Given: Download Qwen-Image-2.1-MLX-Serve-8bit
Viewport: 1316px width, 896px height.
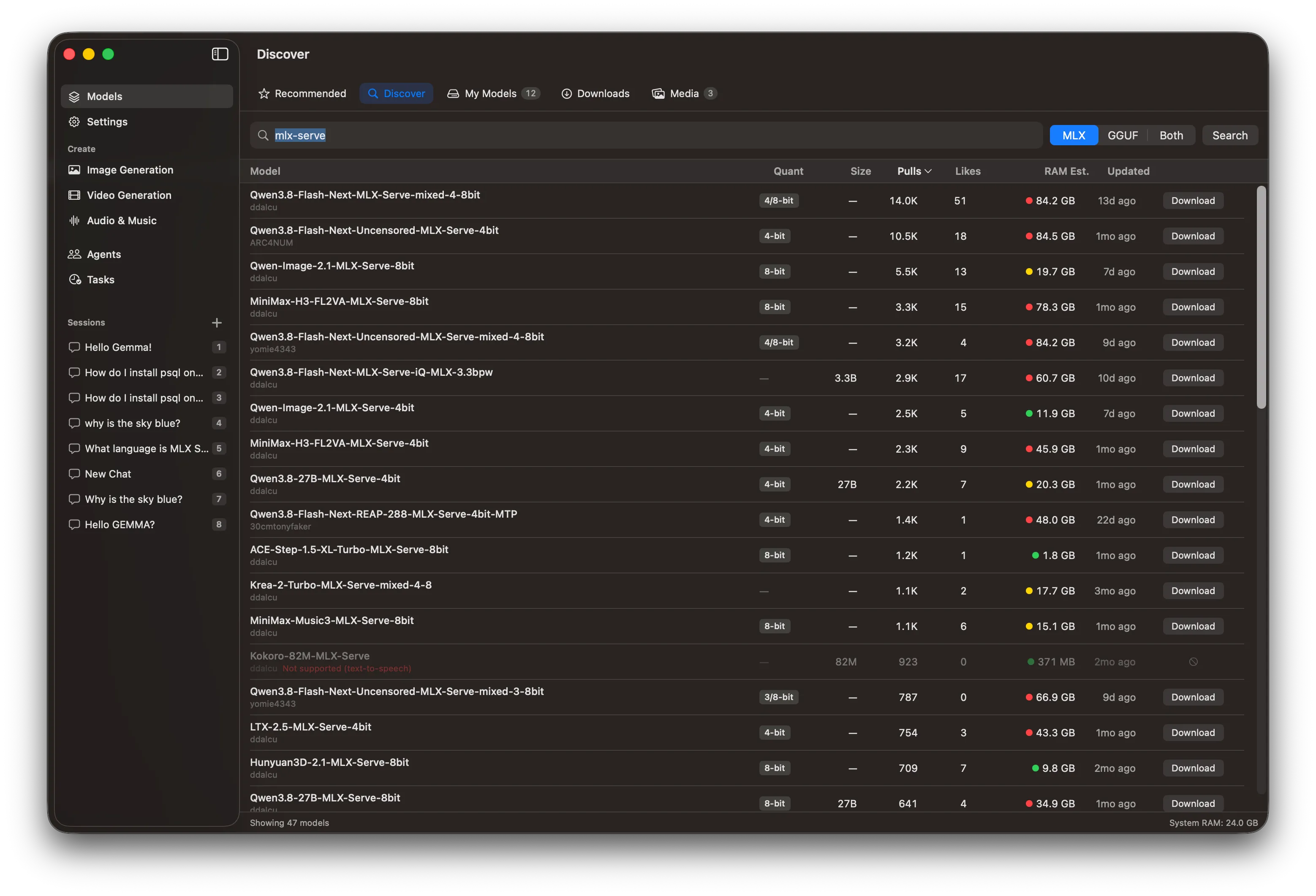Looking at the screenshot, I should pos(1193,272).
